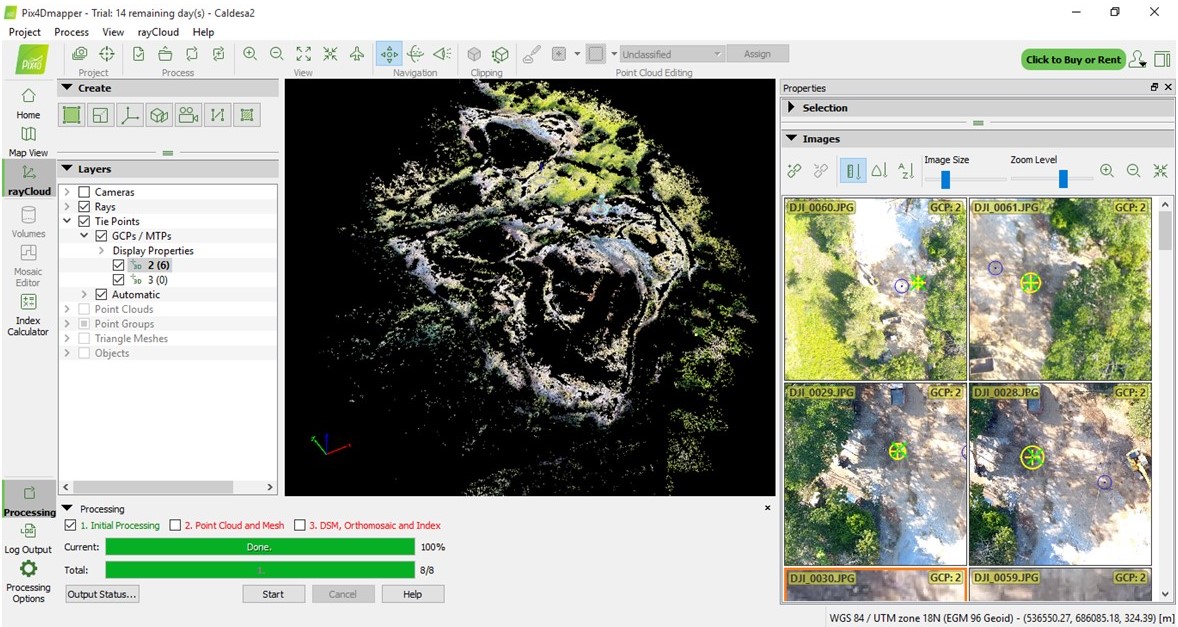Click the zoom in magnifier in toolbar
This screenshot has width=1178, height=627.
pyautogui.click(x=250, y=54)
